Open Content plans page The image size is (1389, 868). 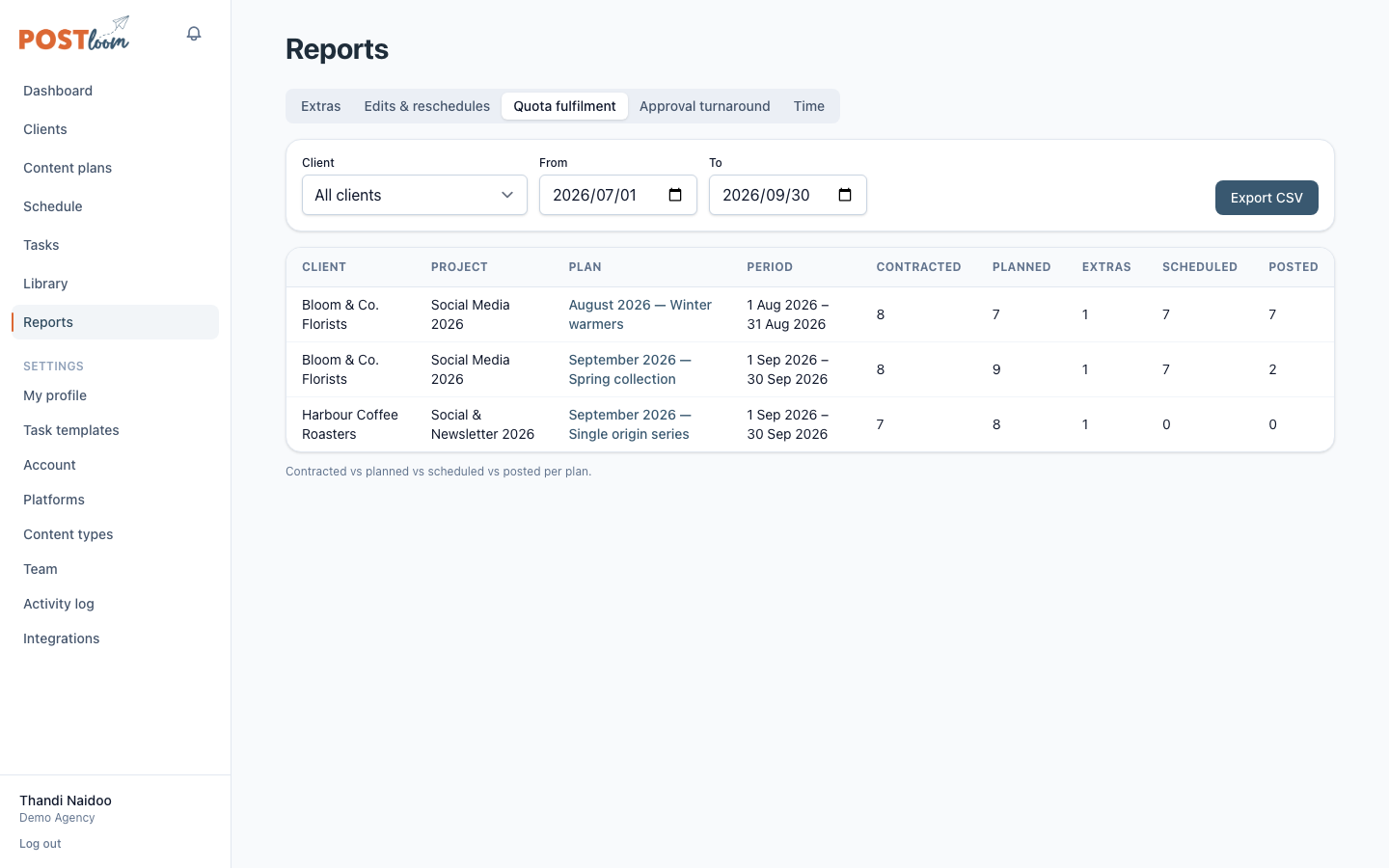tap(116, 168)
